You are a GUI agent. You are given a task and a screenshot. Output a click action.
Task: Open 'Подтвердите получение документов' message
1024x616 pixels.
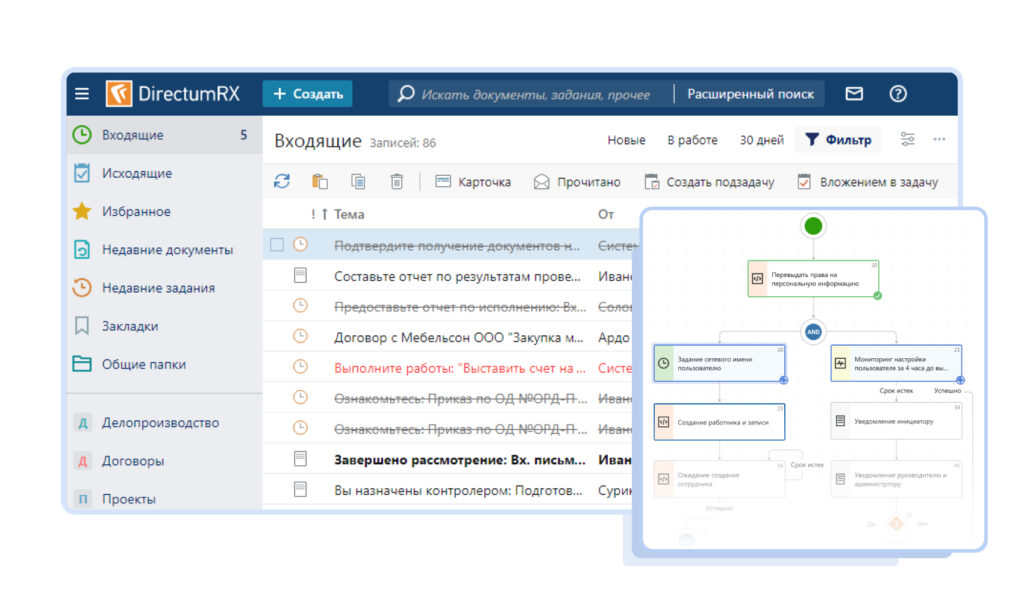456,246
